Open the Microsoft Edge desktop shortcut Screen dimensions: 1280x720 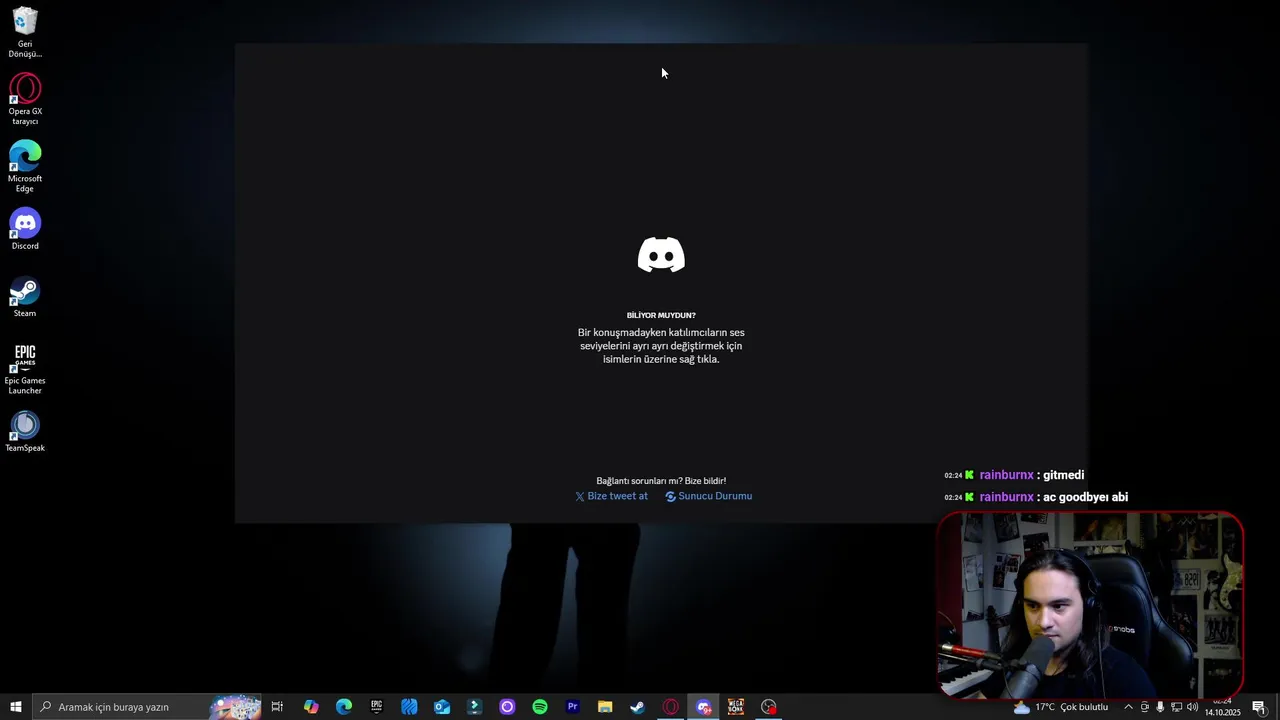[25, 167]
